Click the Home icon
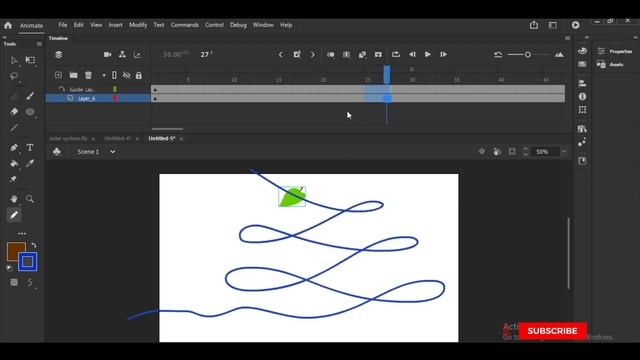This screenshot has width=640, height=360. point(8,25)
